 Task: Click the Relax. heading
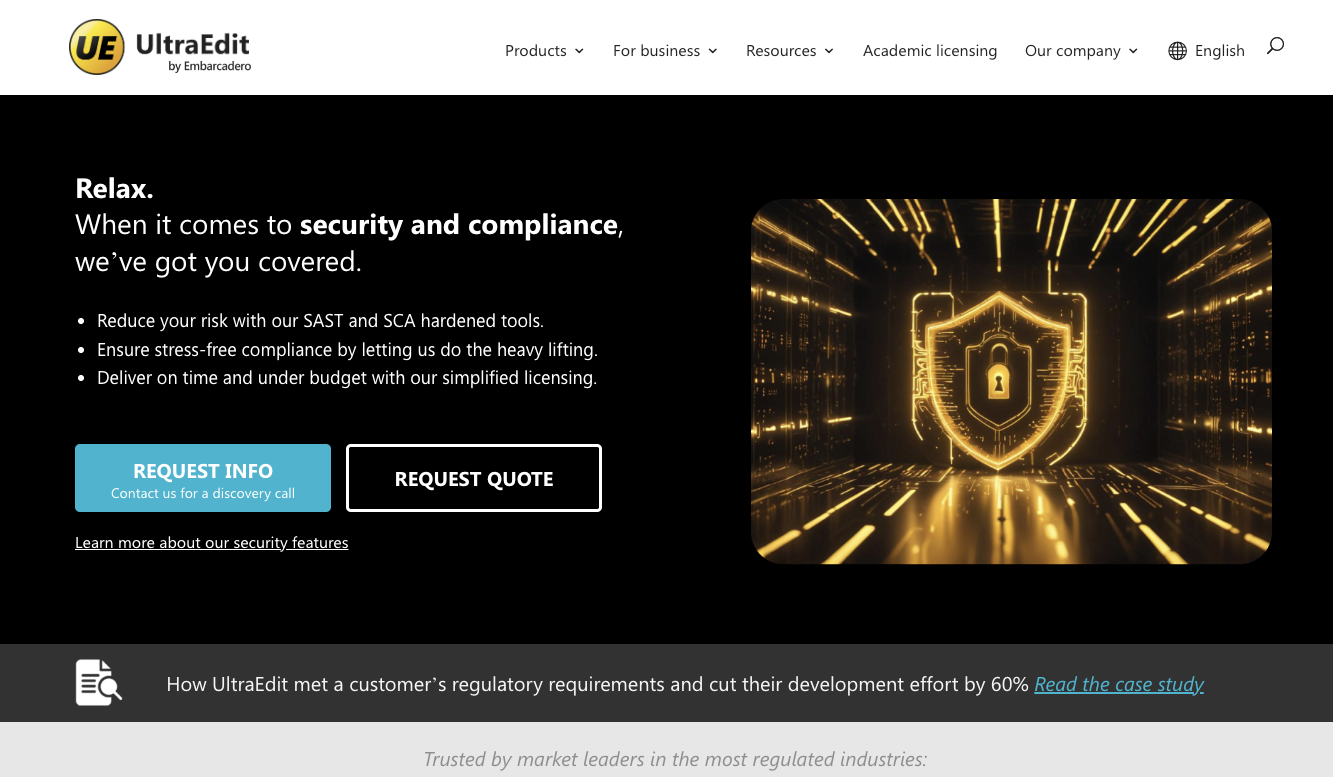pyautogui.click(x=114, y=188)
